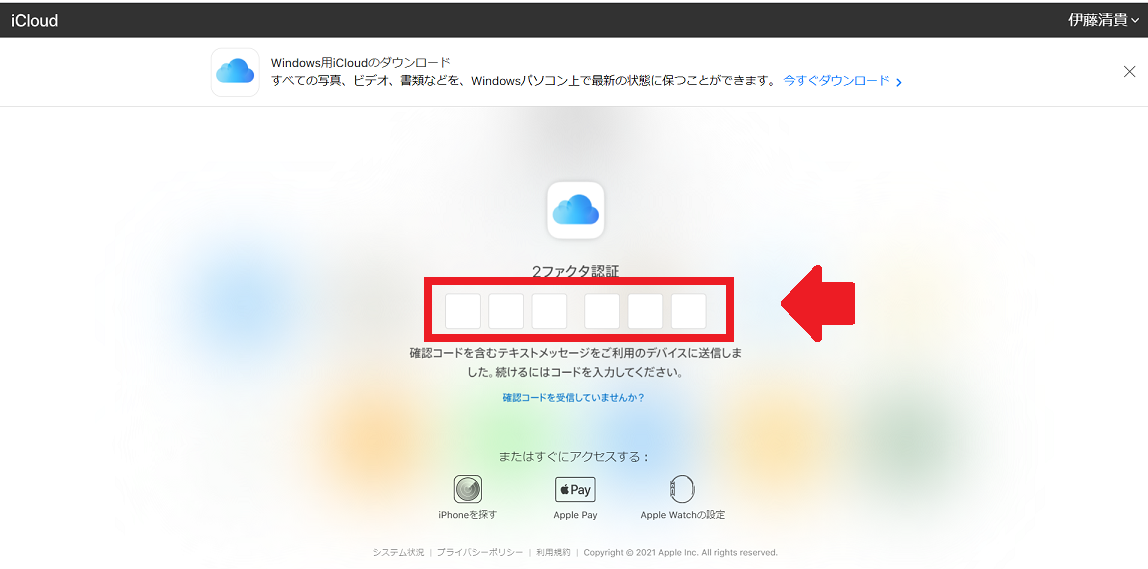
Task: Click the システム状況 footer link
Action: (398, 552)
